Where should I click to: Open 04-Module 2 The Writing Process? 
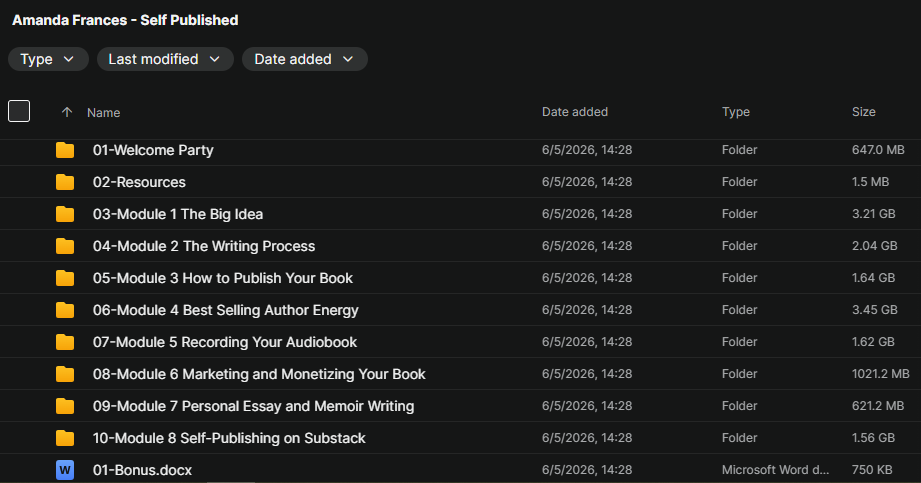[x=204, y=246]
